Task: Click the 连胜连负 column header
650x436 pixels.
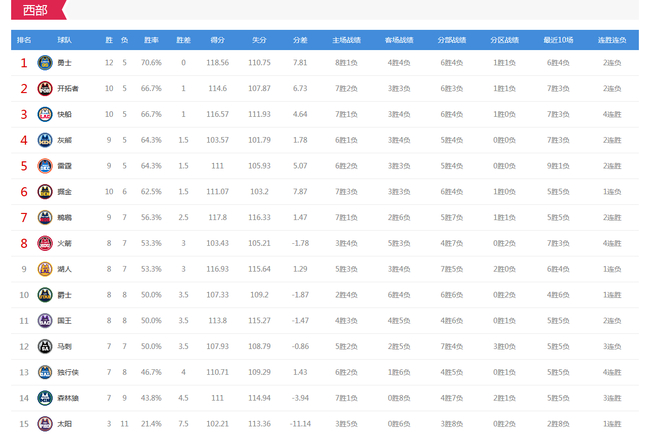Action: pos(612,40)
